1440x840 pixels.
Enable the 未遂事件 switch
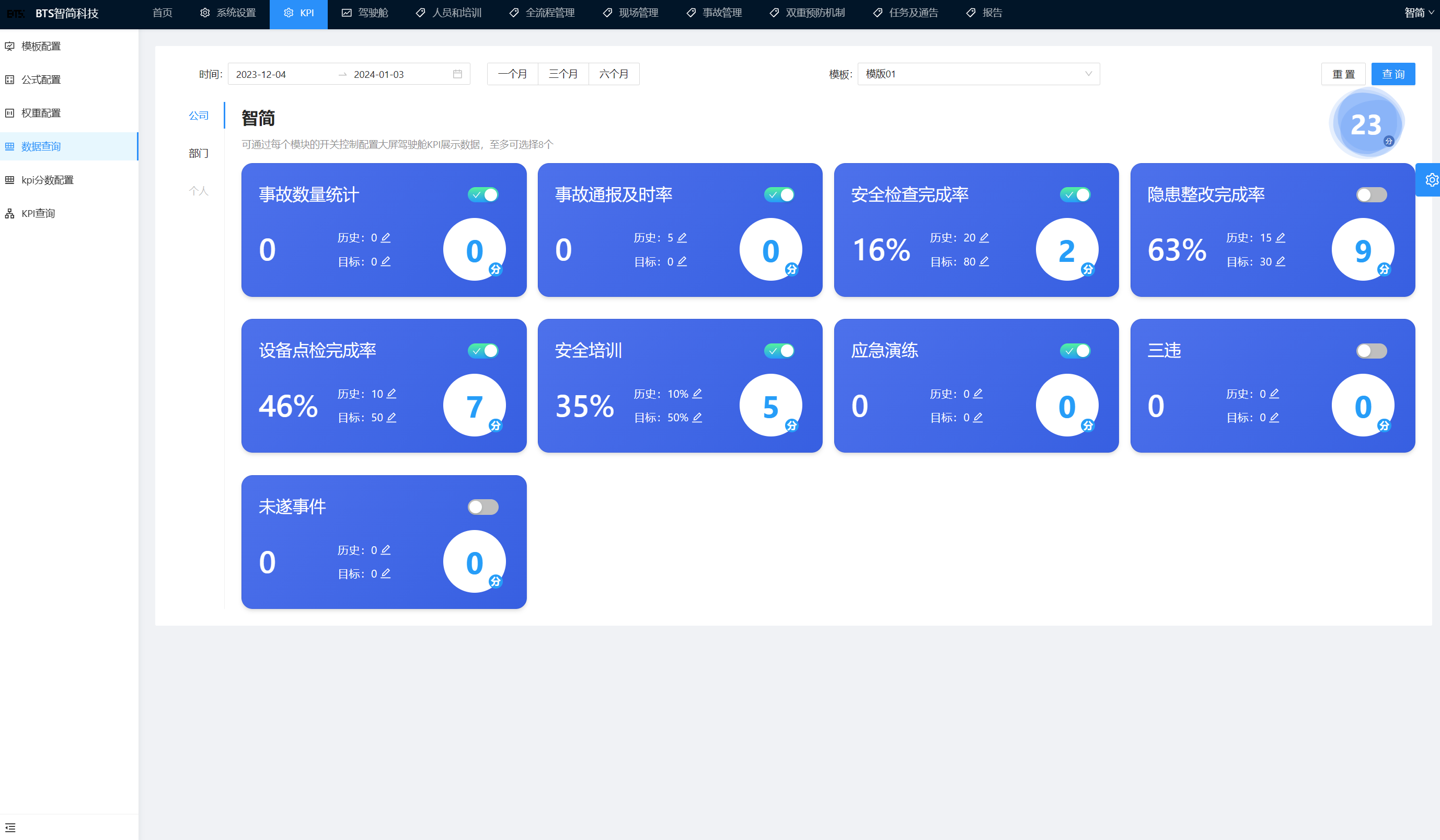[483, 507]
